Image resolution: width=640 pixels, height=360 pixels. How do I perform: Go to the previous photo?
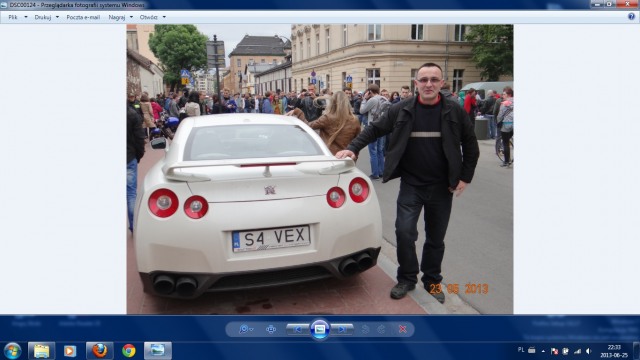click(x=298, y=329)
